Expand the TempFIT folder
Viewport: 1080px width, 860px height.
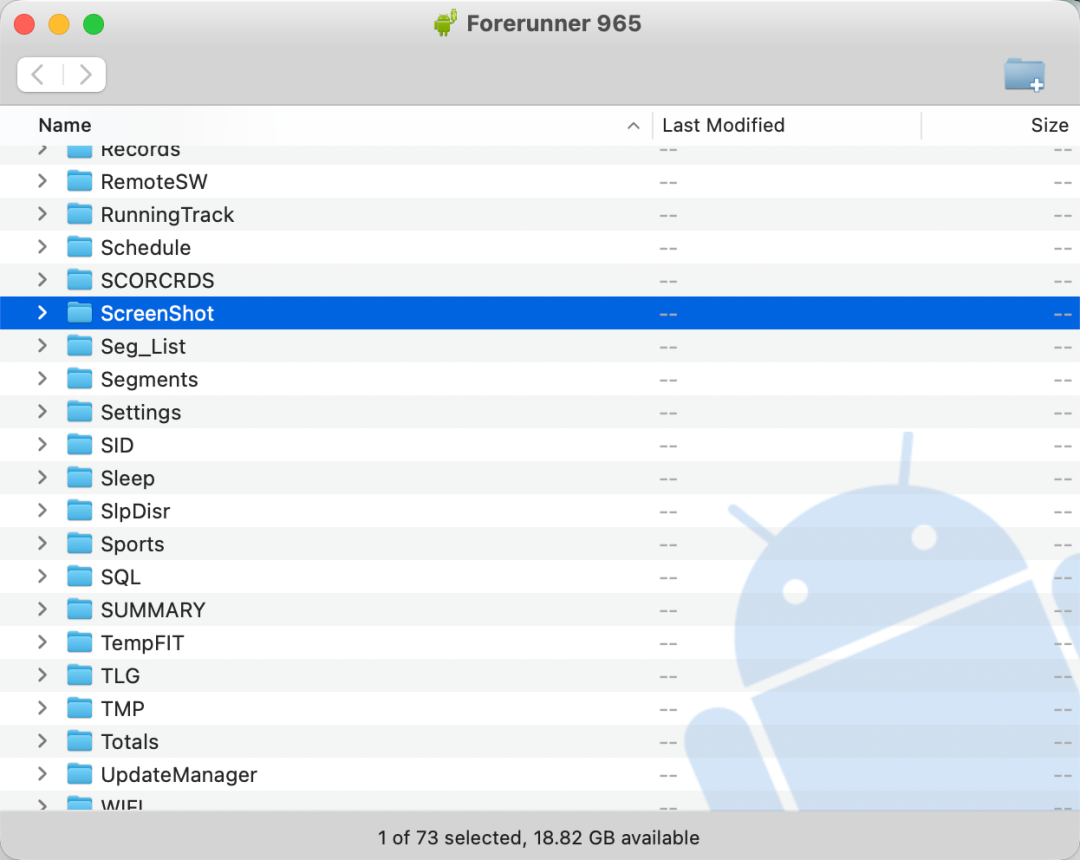(43, 642)
